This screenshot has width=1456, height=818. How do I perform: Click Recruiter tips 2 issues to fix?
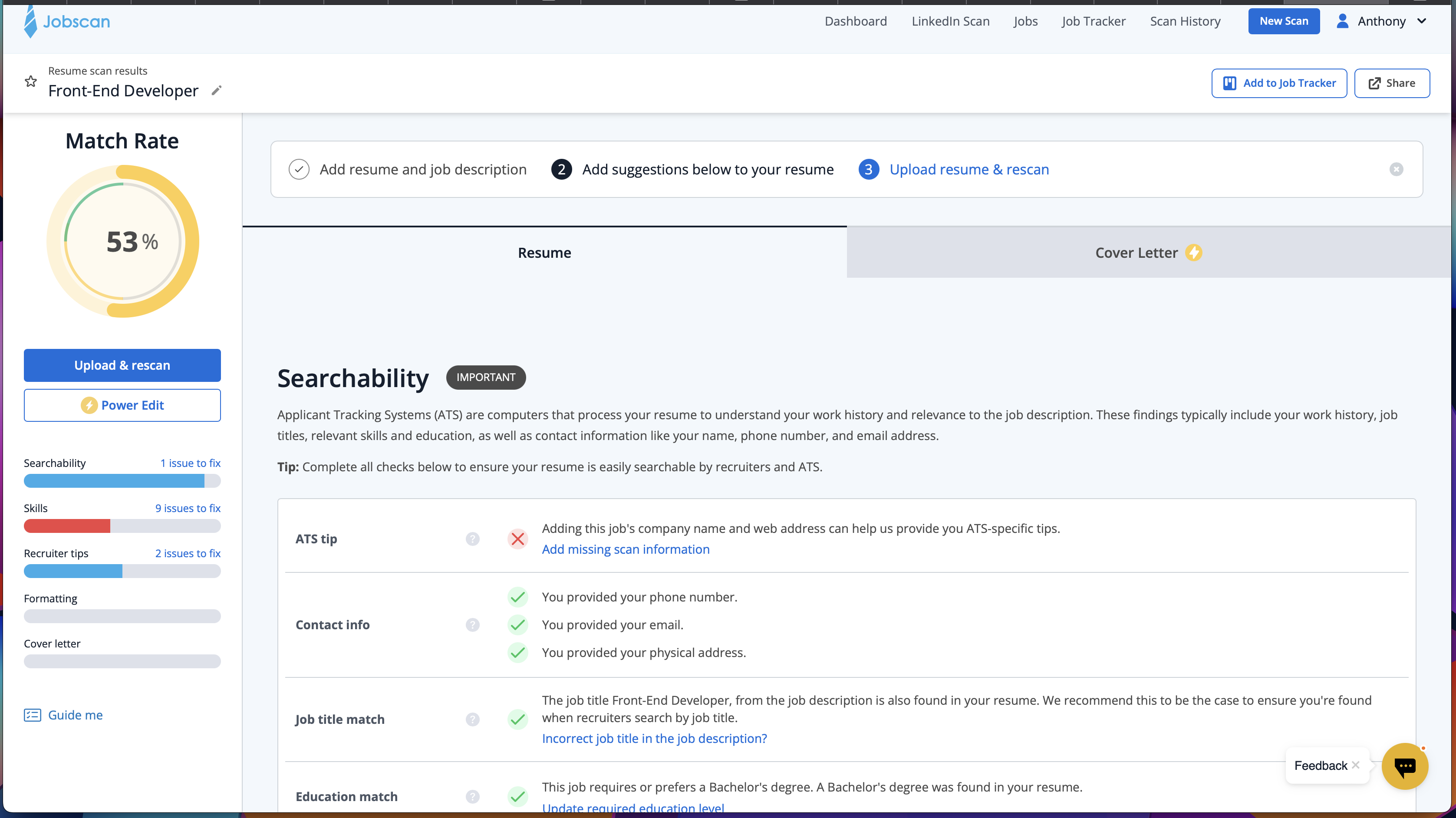point(188,553)
